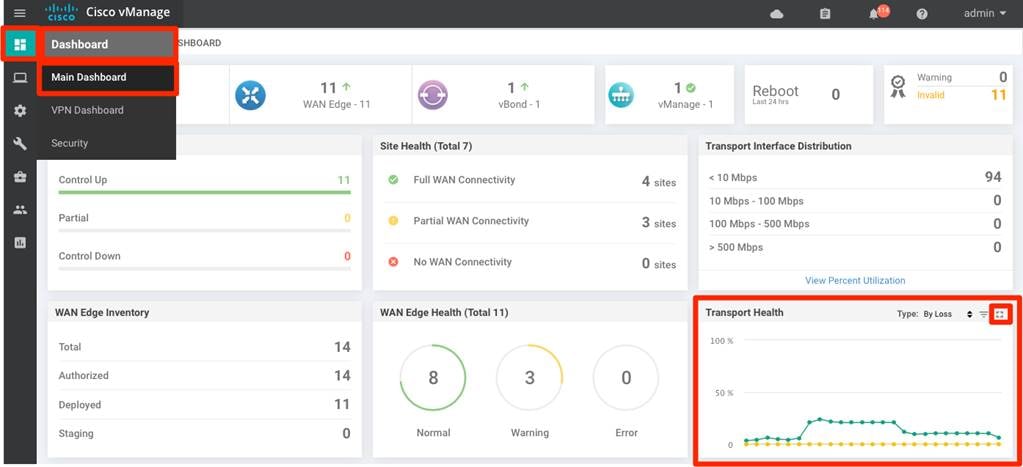Open the admin user dropdown
1023x467 pixels.
(985, 13)
